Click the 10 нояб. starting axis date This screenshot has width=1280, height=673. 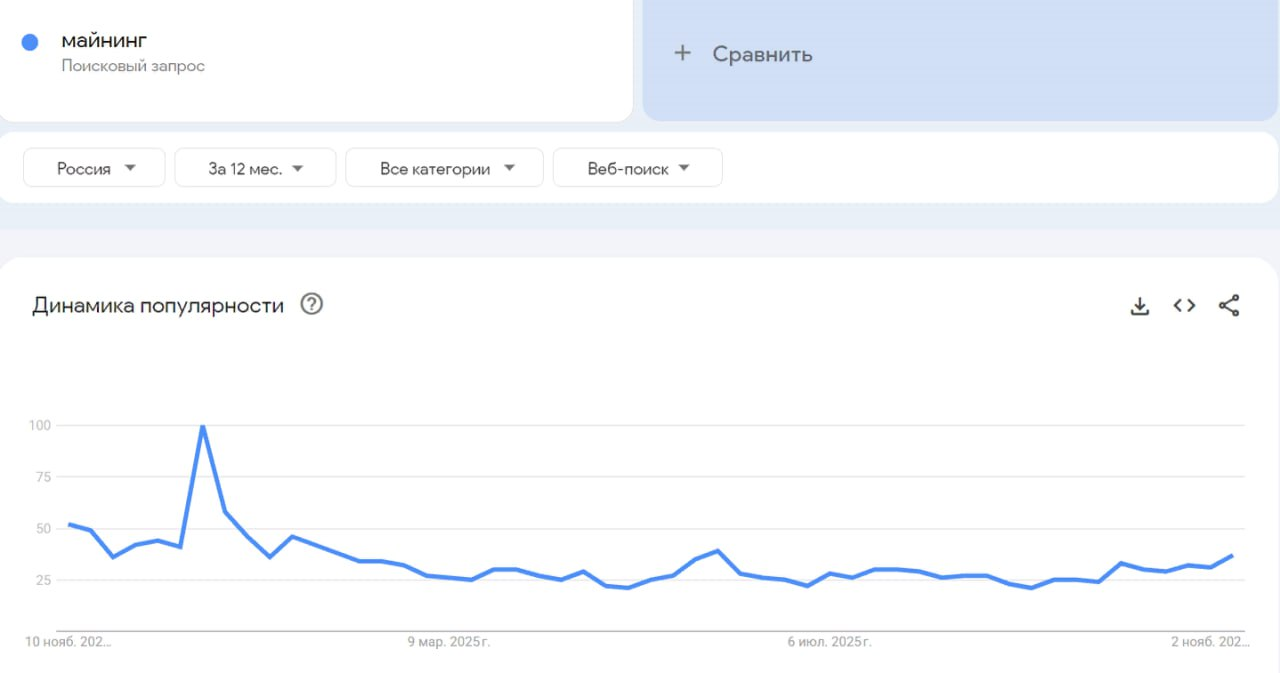point(68,641)
